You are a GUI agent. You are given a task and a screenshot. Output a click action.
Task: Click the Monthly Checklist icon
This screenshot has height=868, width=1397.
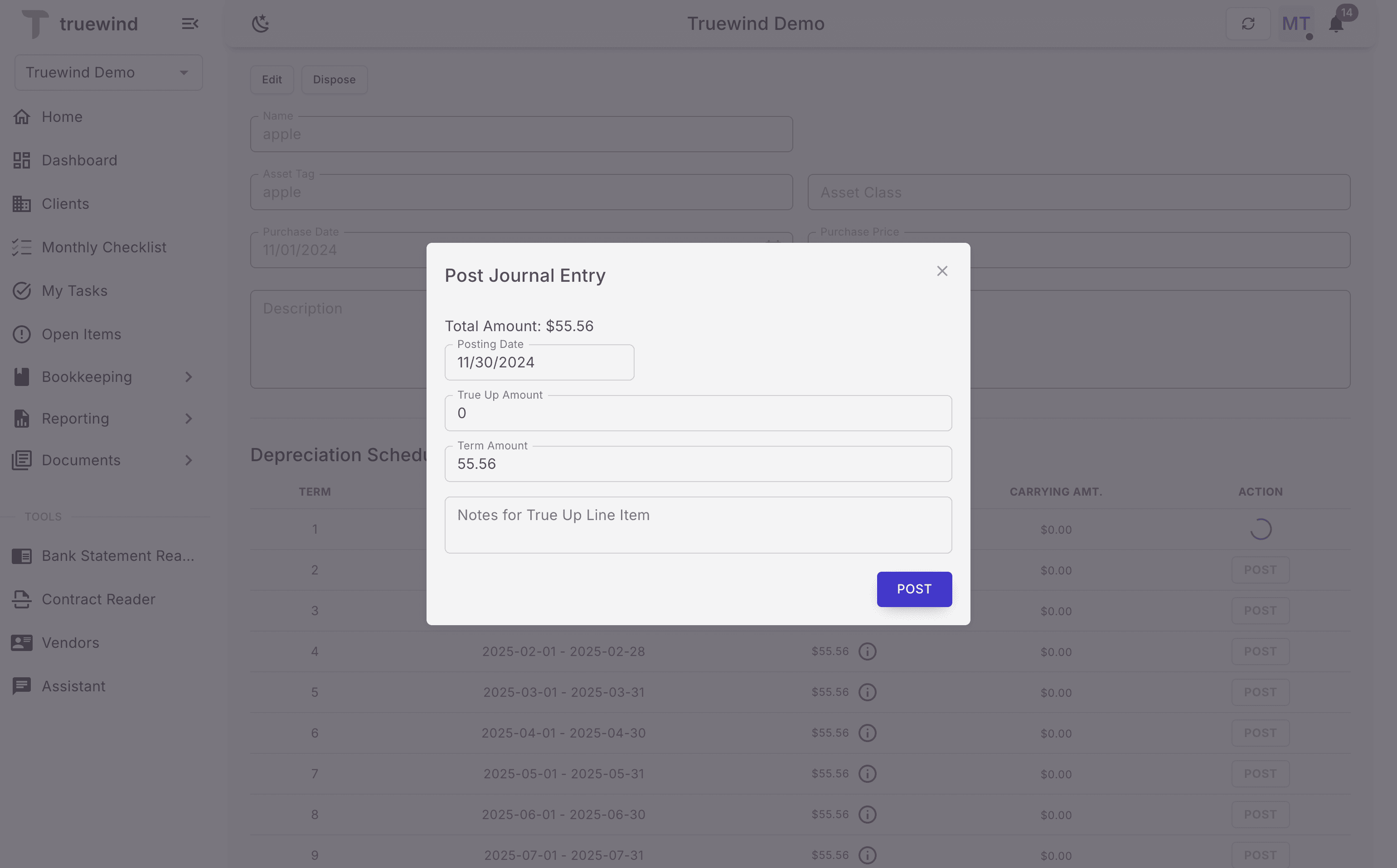(x=22, y=247)
